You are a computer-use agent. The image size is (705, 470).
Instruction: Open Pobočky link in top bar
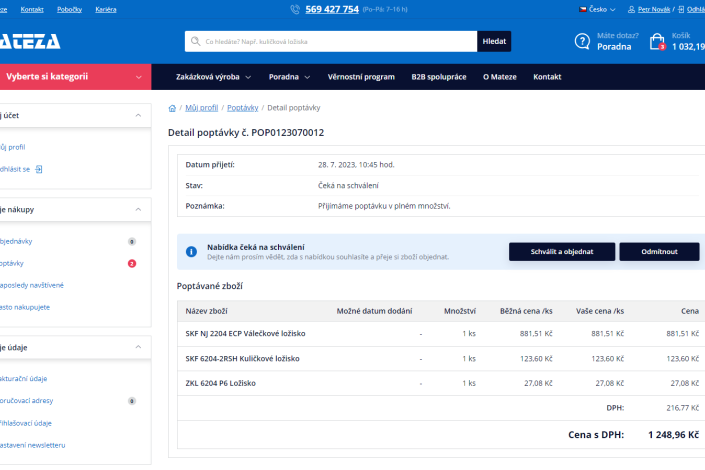tap(69, 9)
